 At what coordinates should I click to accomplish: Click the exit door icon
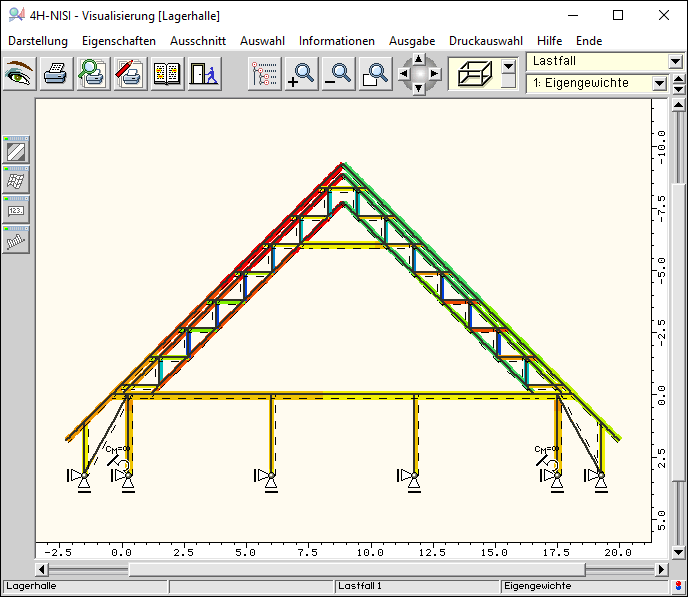pos(204,74)
